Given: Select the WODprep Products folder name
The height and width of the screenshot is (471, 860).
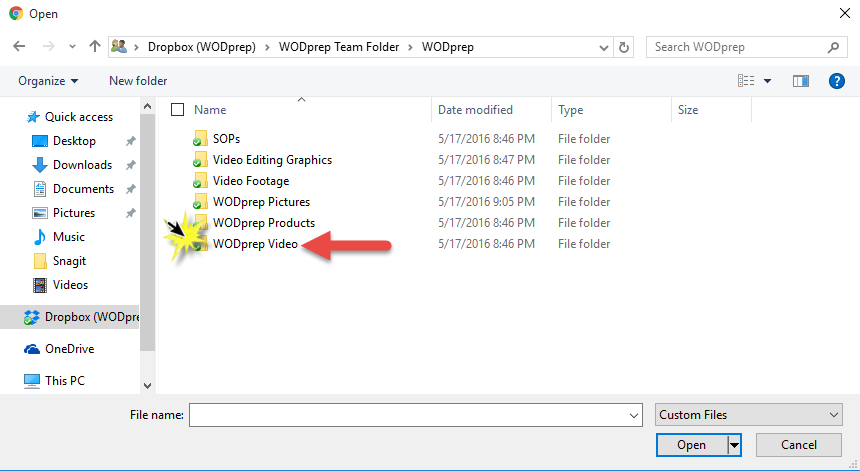Looking at the screenshot, I should (x=264, y=223).
